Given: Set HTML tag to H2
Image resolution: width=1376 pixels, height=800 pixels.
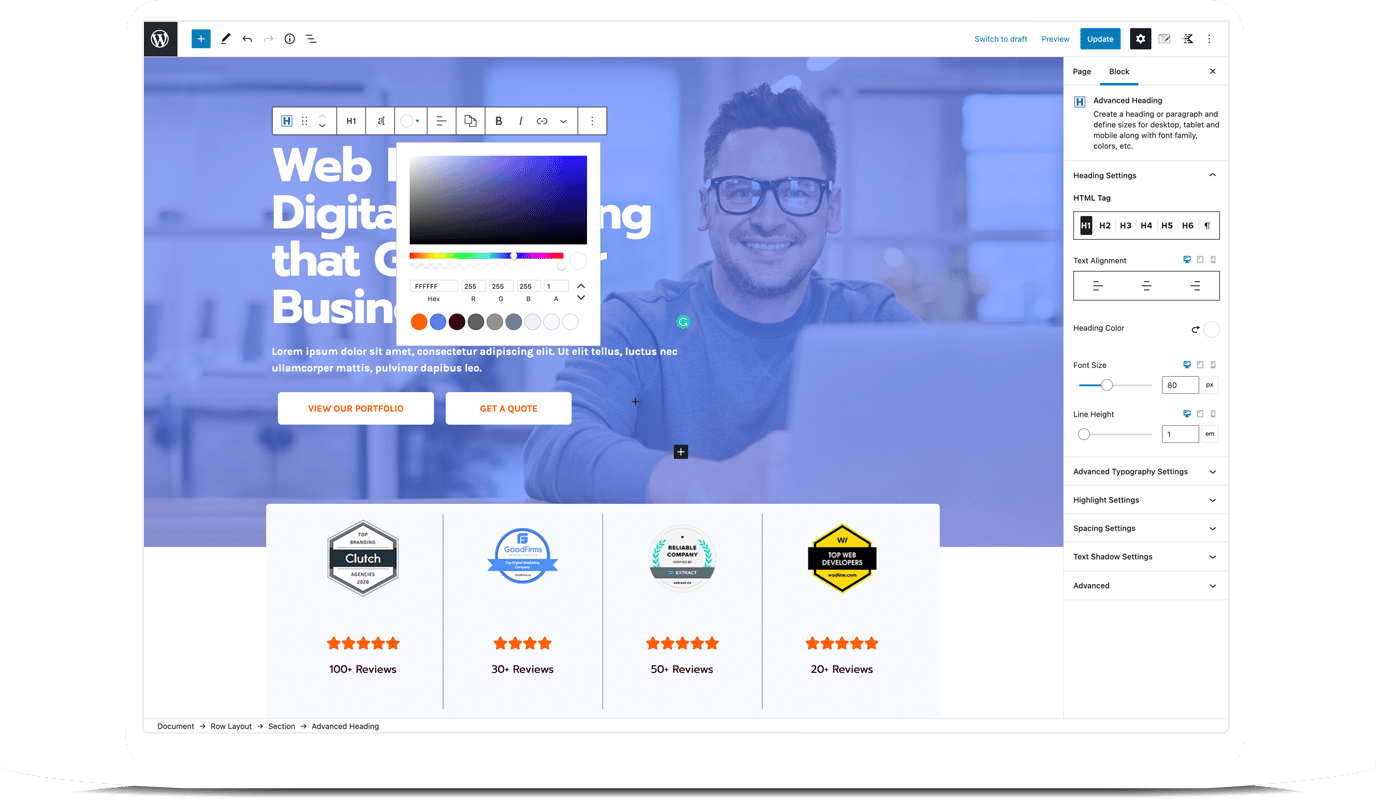Looking at the screenshot, I should pyautogui.click(x=1105, y=226).
